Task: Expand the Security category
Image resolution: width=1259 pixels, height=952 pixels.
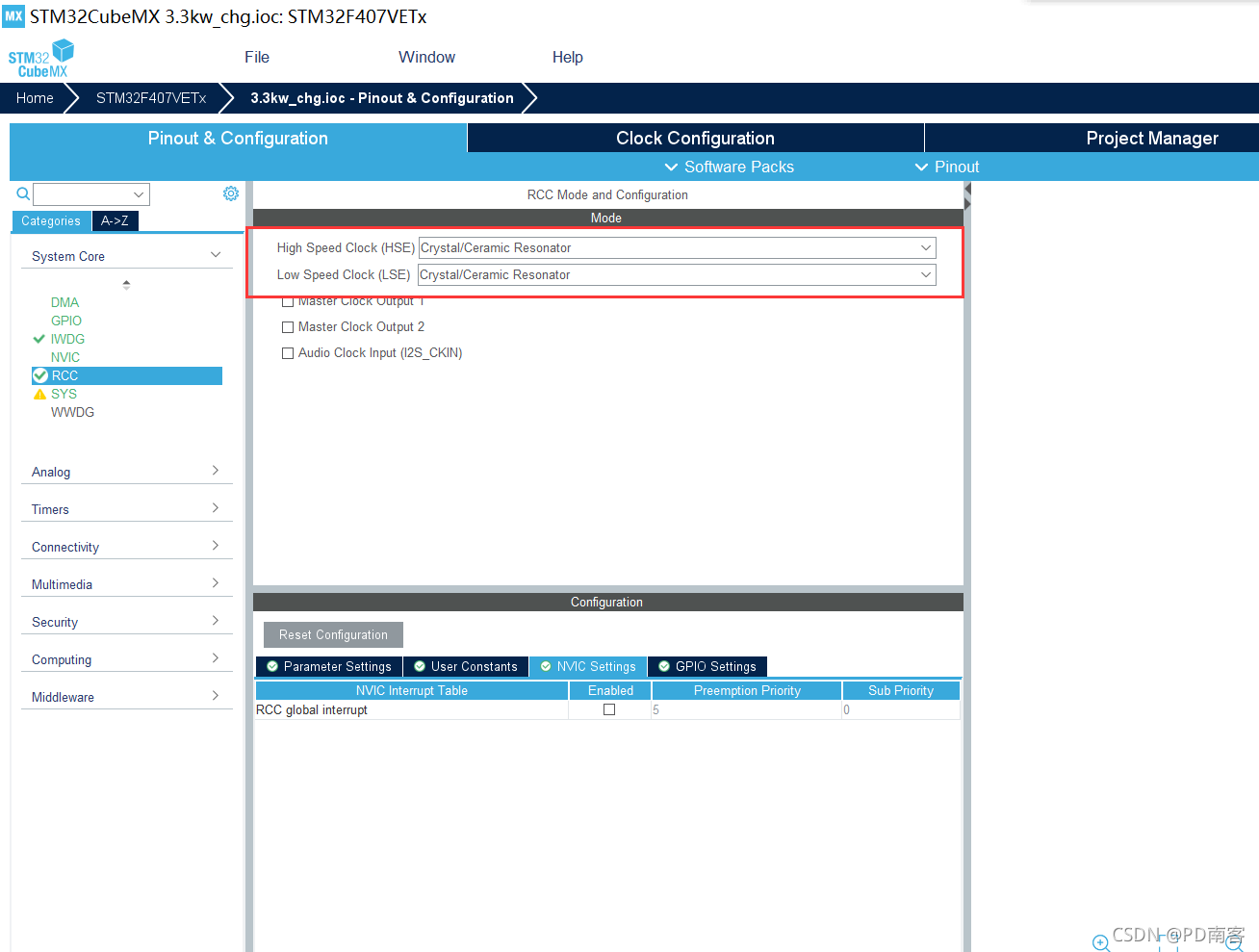Action: tap(126, 622)
